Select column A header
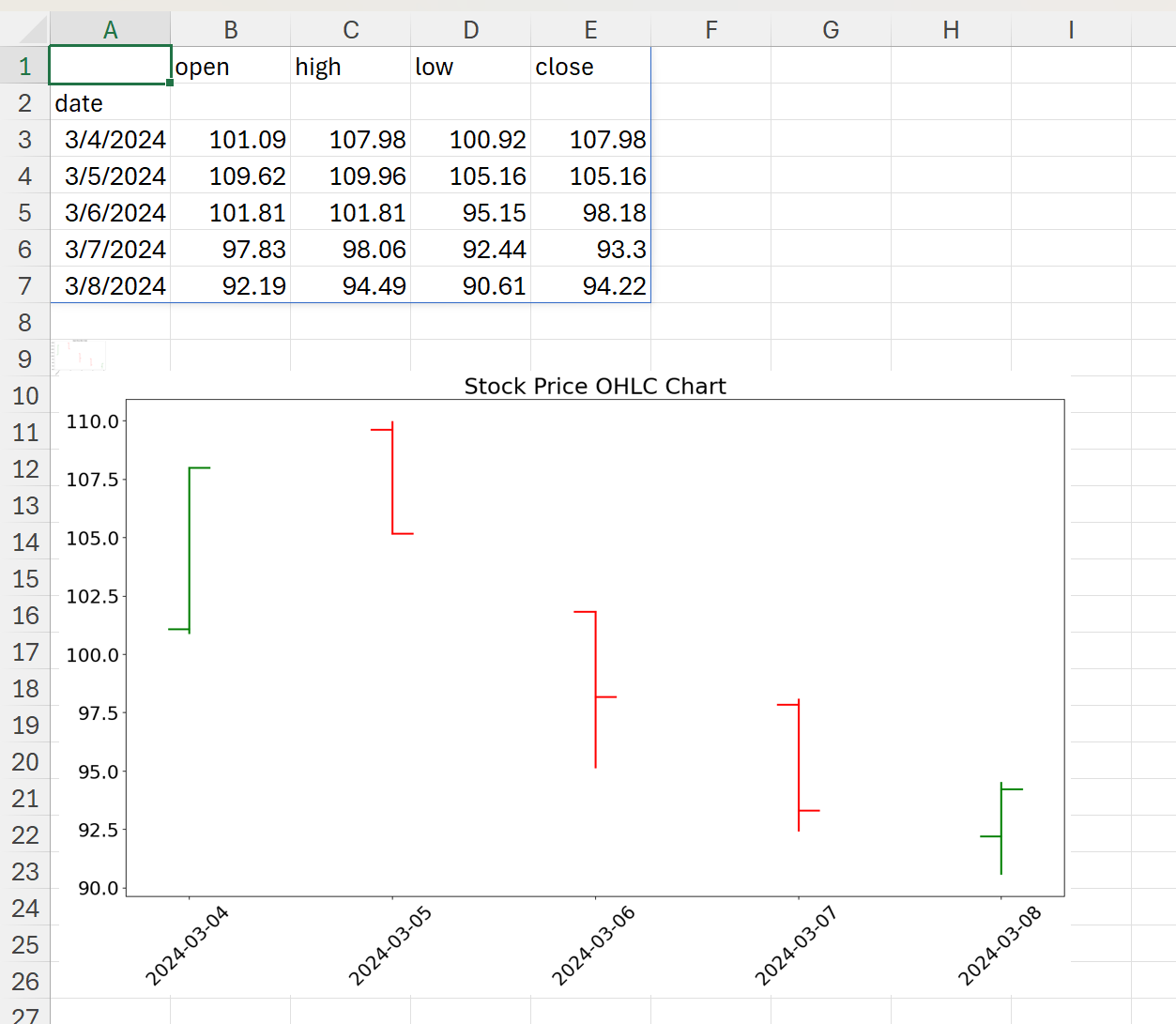 point(110,30)
